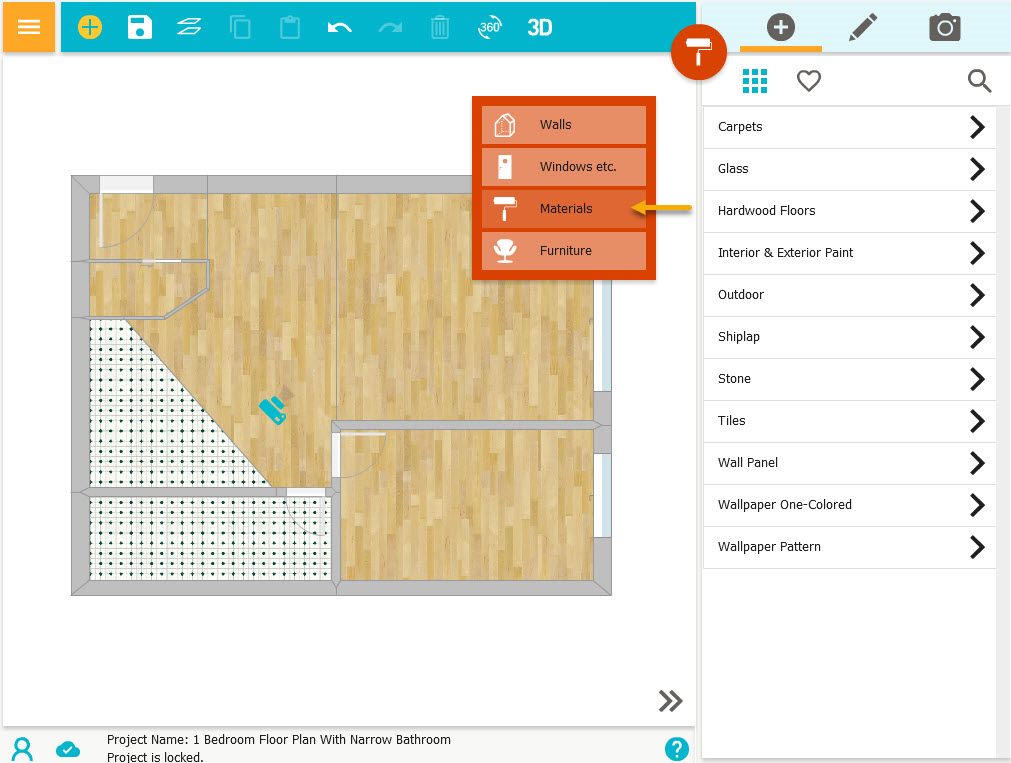This screenshot has width=1011, height=763.
Task: Select the camera tab
Action: point(944,28)
